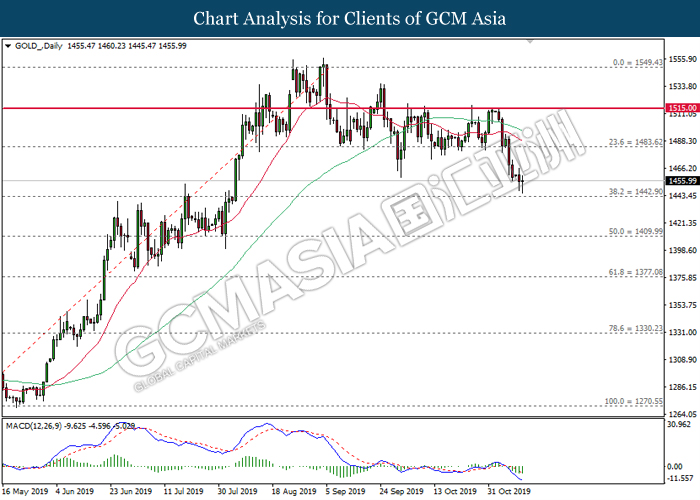700x500 pixels.
Task: Click the Fibonacci label 78.6 = 1330.23
Action: (636, 328)
